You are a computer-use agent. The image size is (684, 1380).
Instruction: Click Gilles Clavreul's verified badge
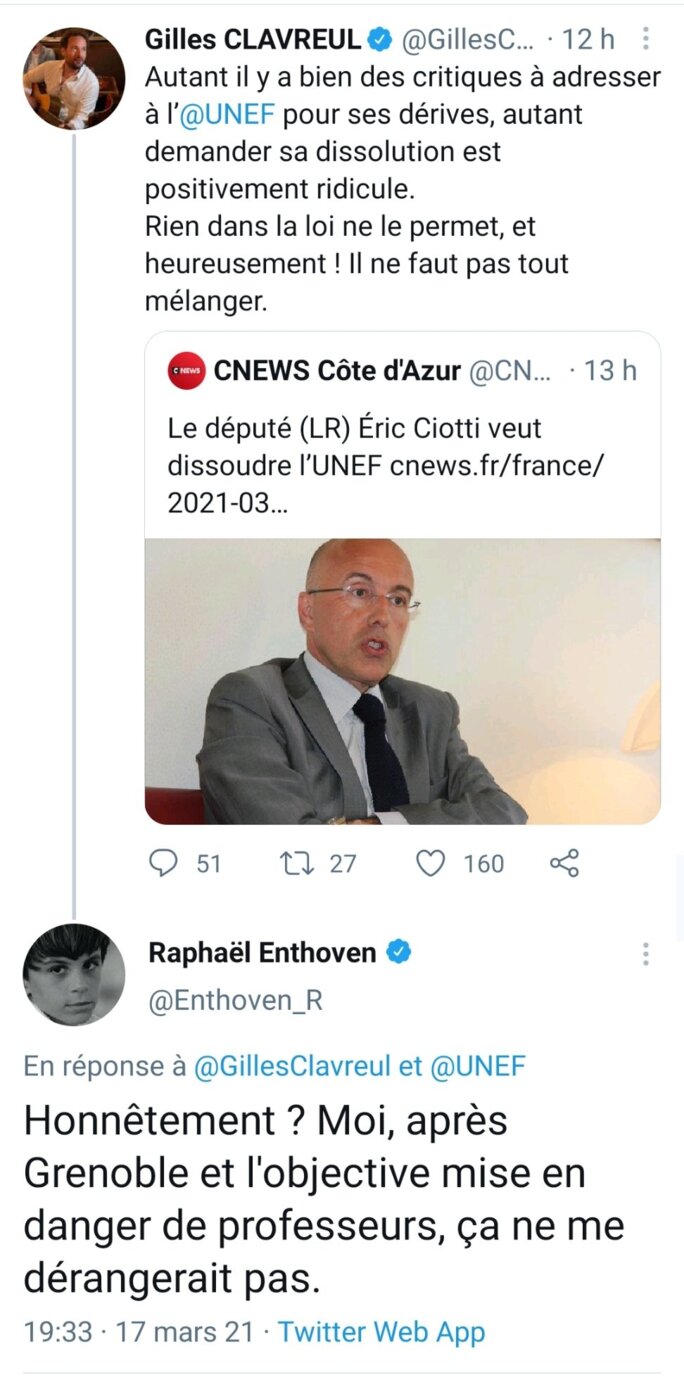coord(380,40)
